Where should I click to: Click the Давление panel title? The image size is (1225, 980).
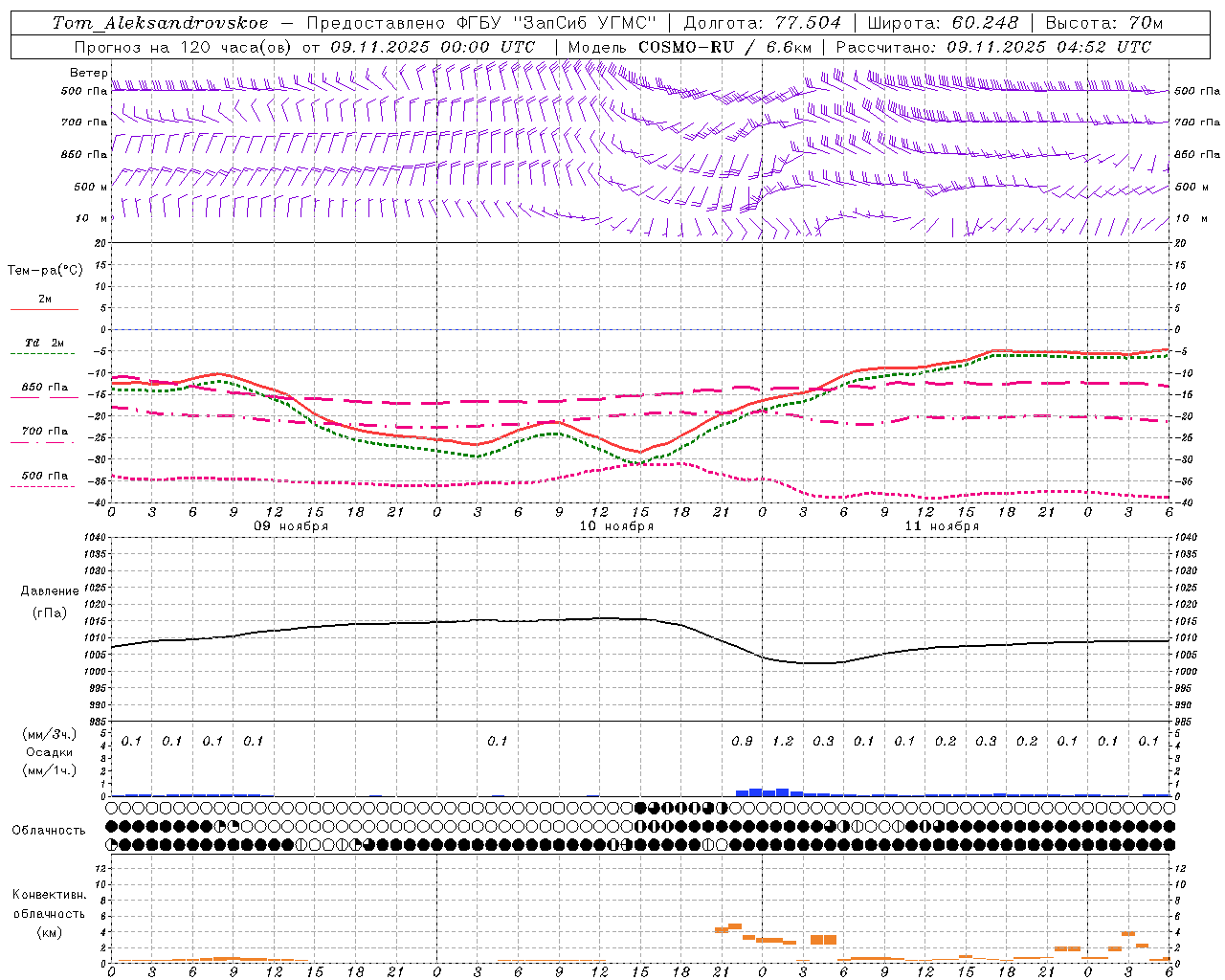pos(50,591)
